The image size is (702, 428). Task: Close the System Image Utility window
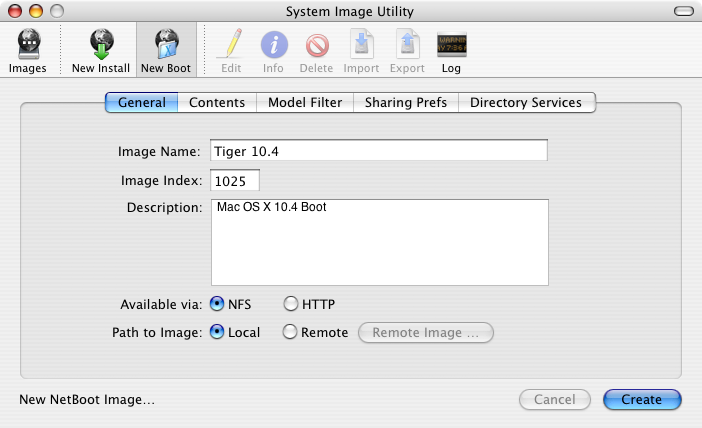(15, 11)
